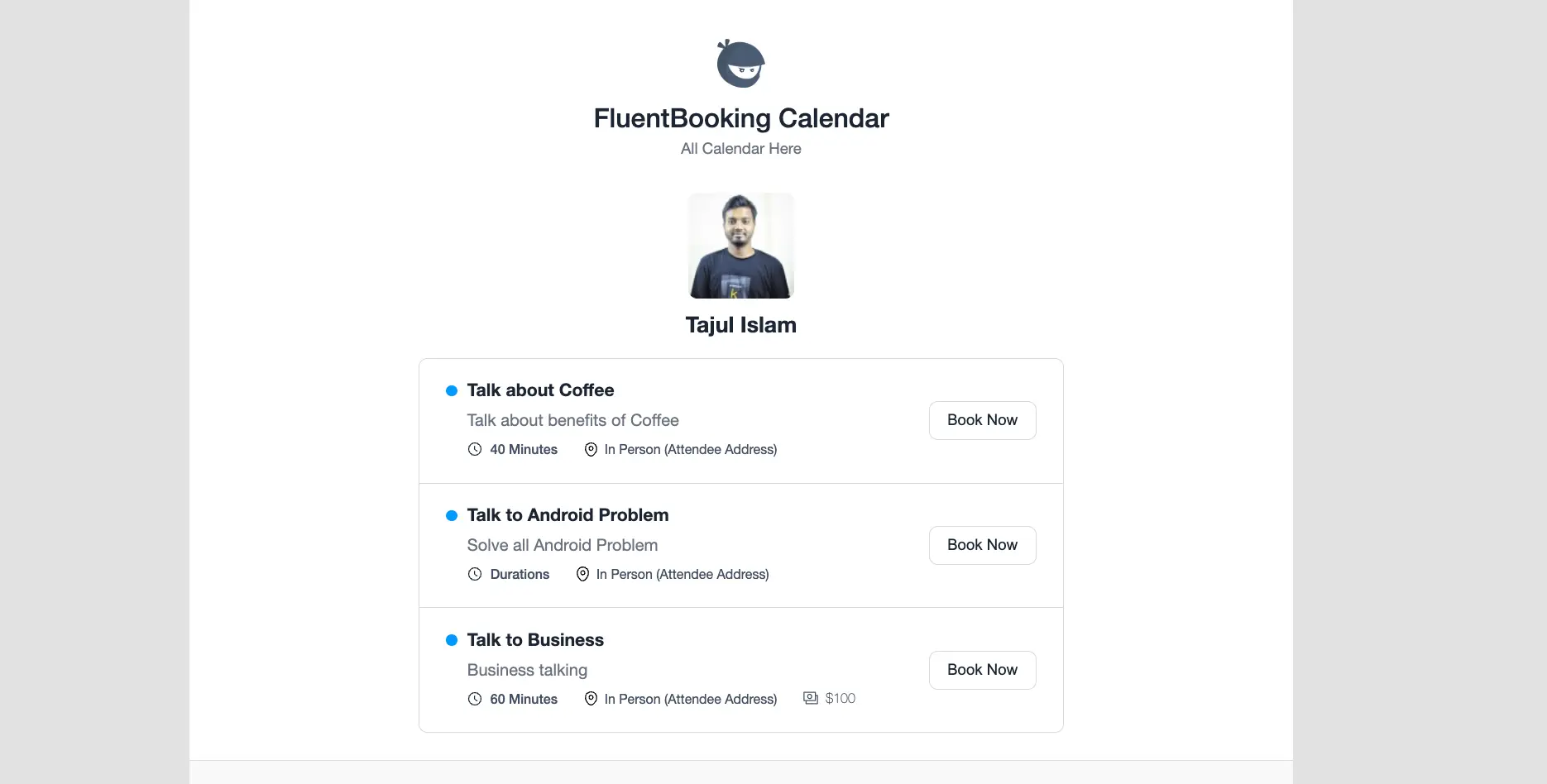Book Now for Talk to Android Problem
This screenshot has width=1547, height=784.
982,545
